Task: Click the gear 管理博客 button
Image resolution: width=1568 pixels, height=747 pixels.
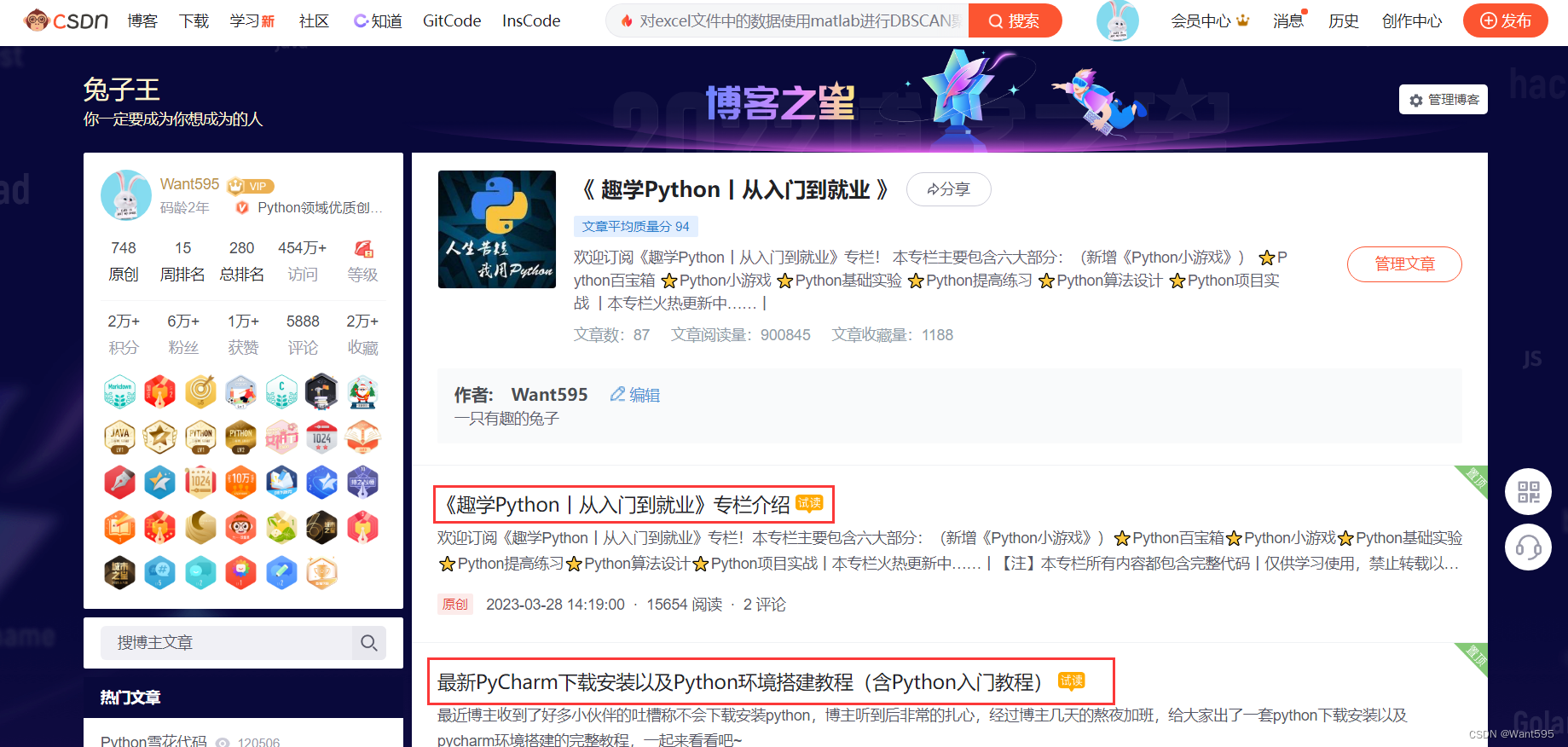Action: point(1444,100)
